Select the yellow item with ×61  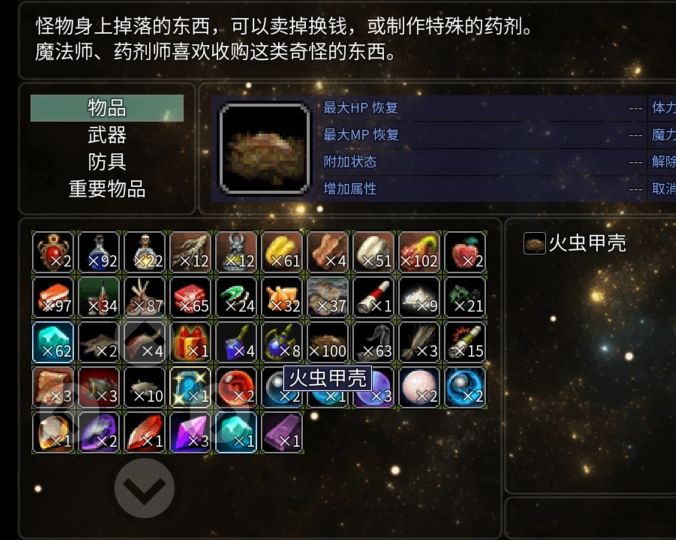[x=282, y=252]
